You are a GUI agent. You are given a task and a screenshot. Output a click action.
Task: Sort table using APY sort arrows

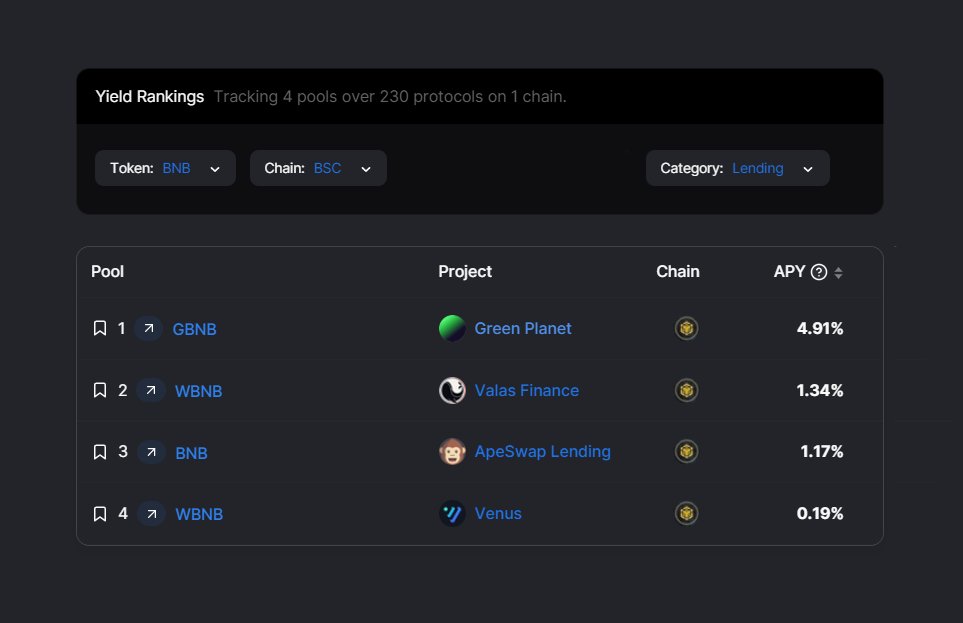coord(838,272)
